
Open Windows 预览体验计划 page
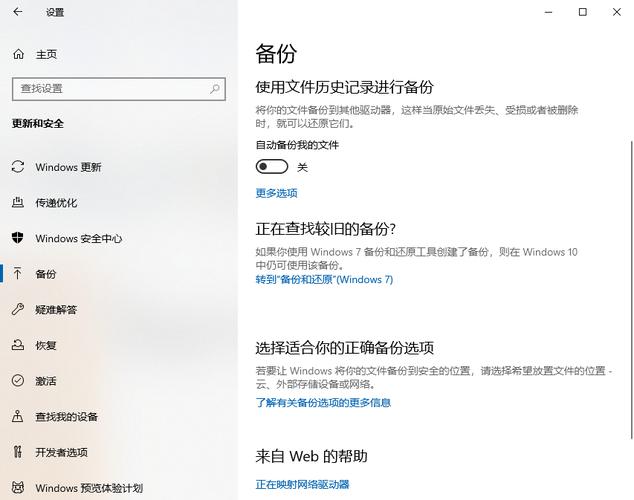click(89, 488)
